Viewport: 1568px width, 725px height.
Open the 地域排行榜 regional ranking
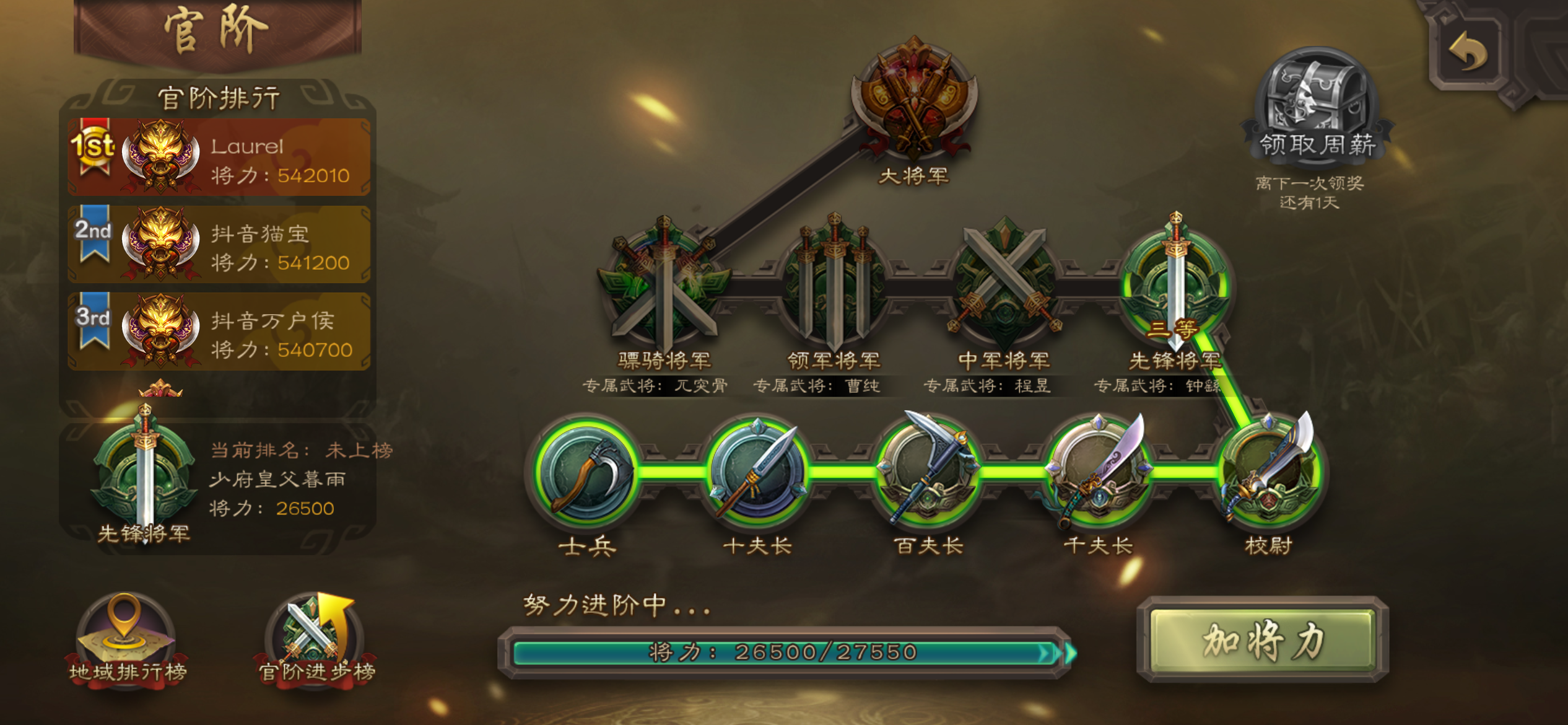126,638
